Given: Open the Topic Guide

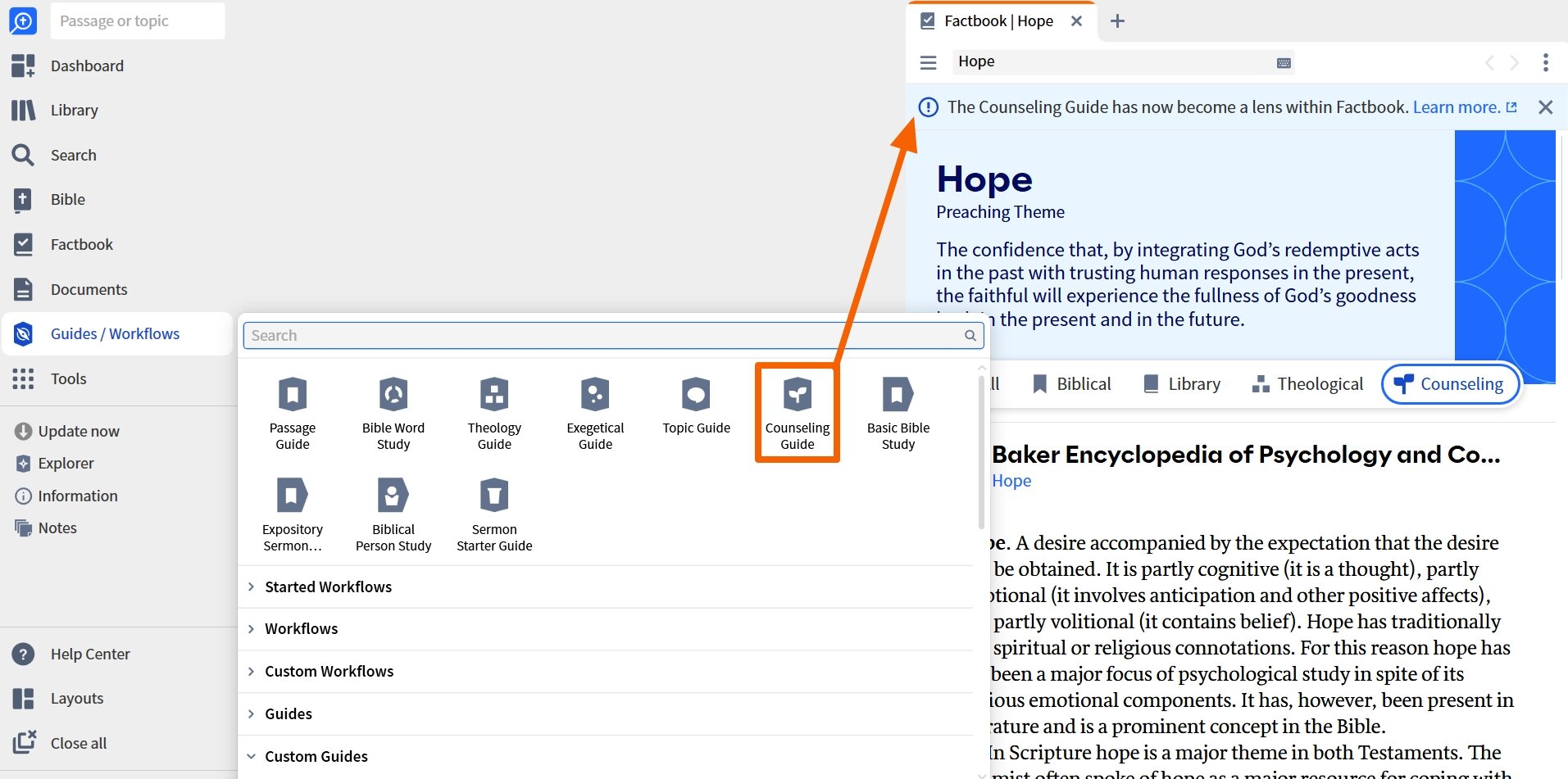Looking at the screenshot, I should [x=696, y=407].
